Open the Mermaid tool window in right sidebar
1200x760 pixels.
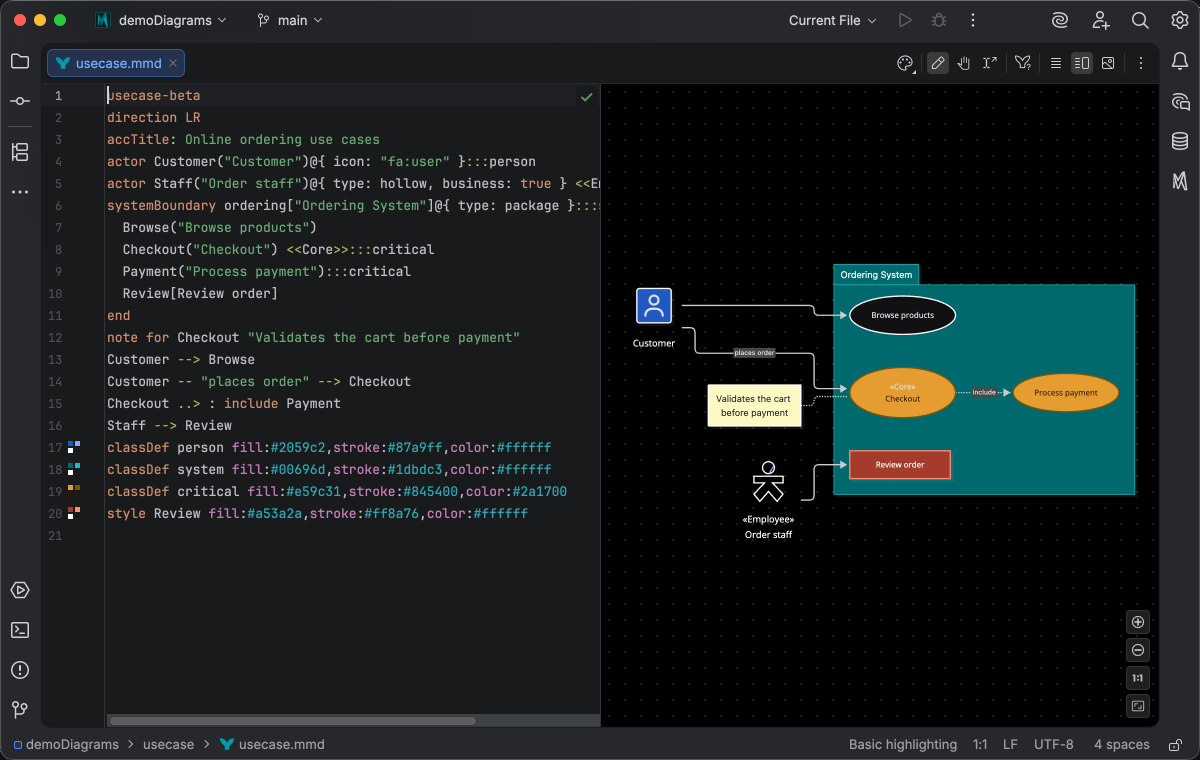click(1180, 181)
